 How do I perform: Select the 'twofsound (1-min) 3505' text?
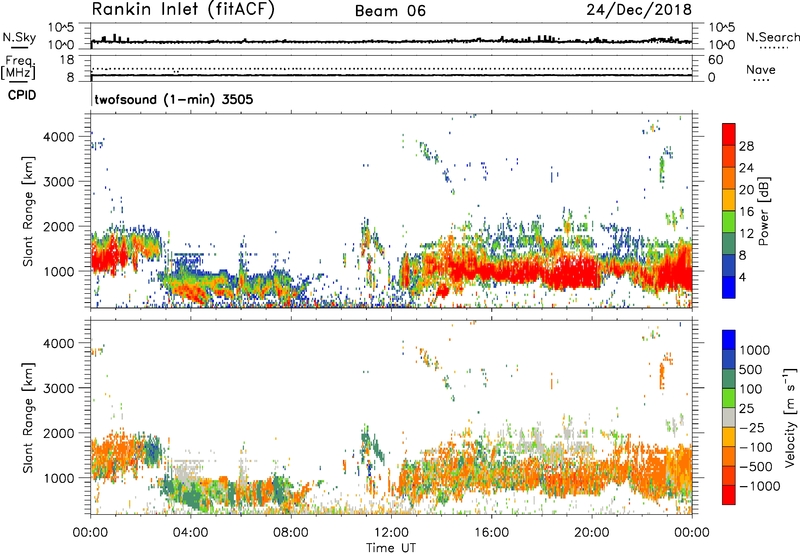pos(174,99)
